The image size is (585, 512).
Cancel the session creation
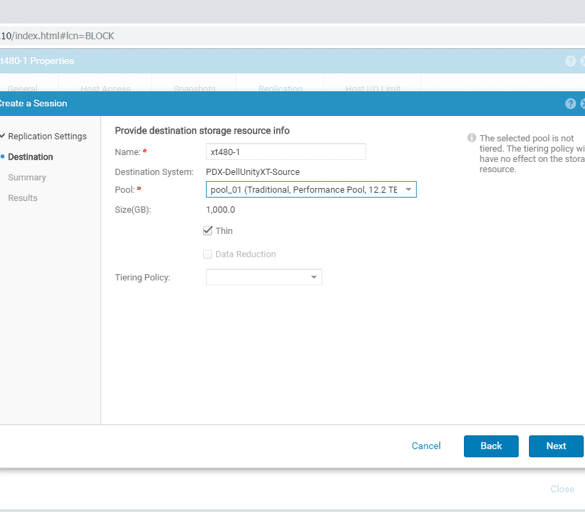click(426, 446)
